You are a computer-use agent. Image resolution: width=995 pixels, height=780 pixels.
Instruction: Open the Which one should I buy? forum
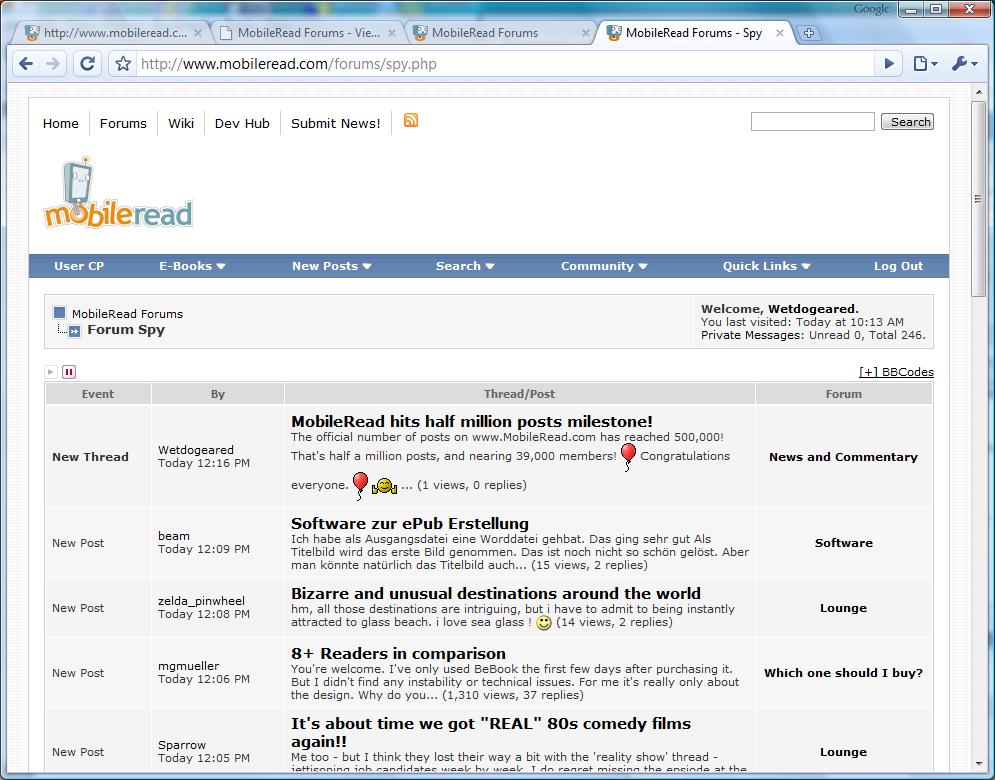click(x=843, y=673)
